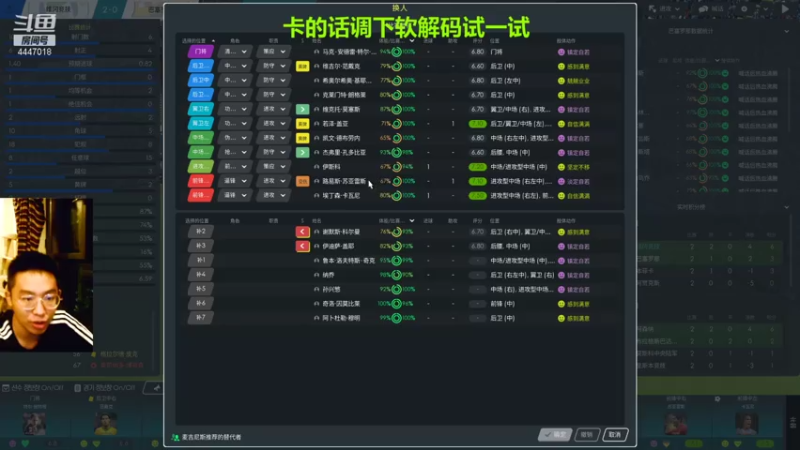Open player info icon next to 伊斯科

pyautogui.click(x=316, y=167)
